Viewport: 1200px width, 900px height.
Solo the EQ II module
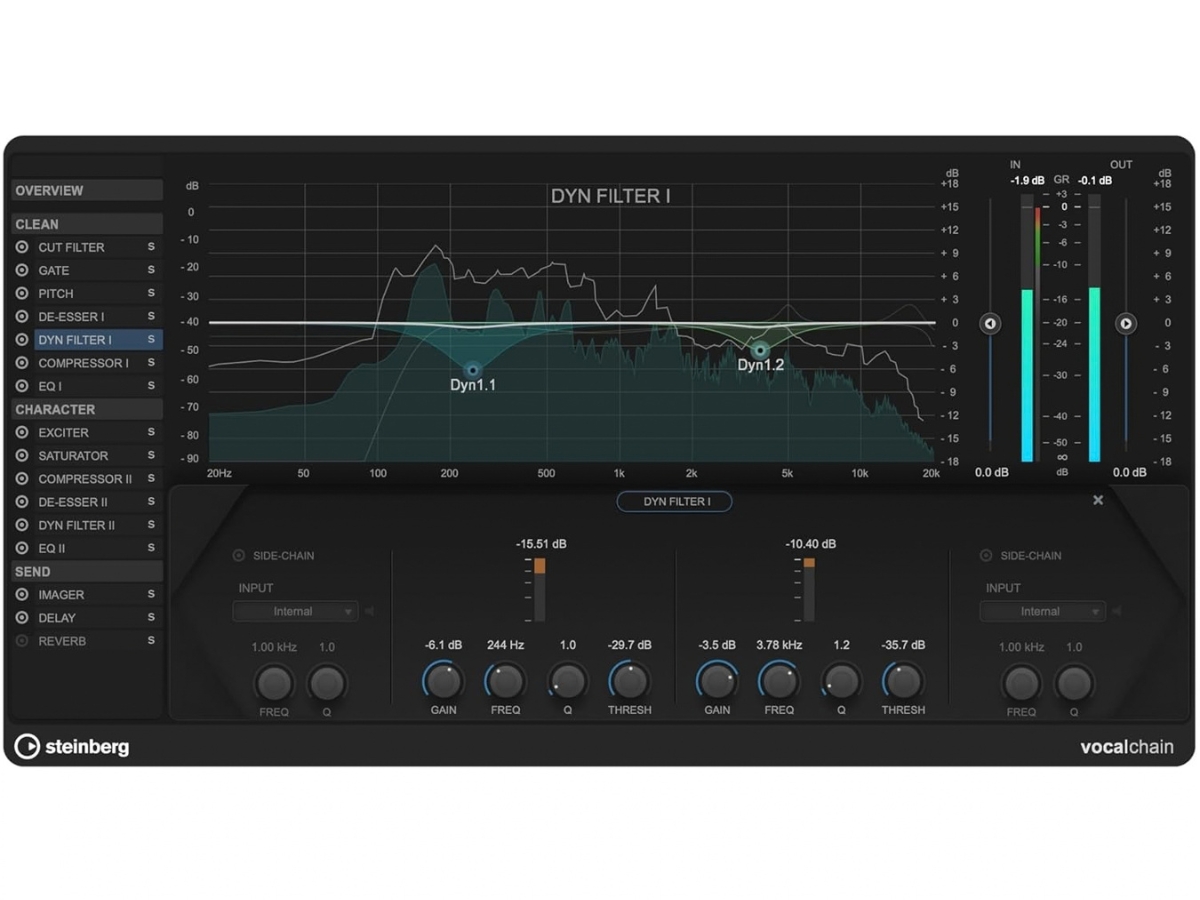[151, 548]
